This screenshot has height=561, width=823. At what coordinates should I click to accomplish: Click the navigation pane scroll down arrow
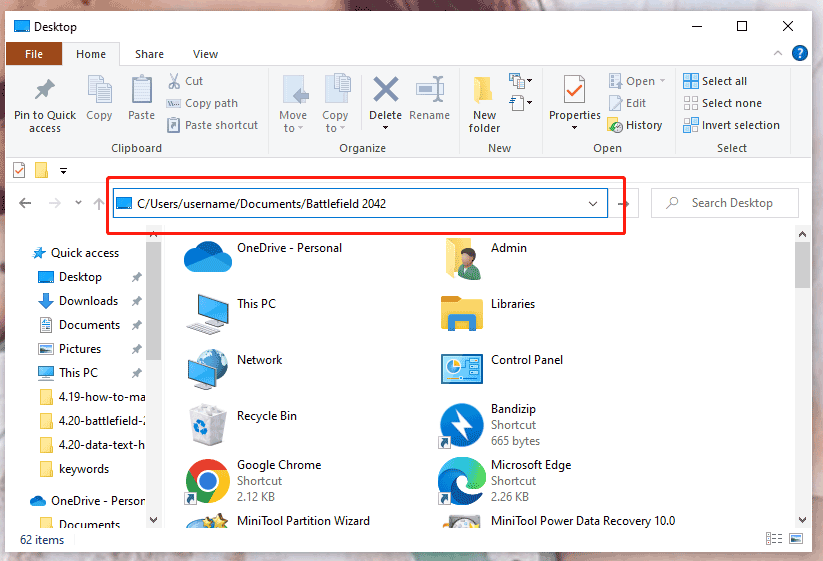pyautogui.click(x=153, y=520)
